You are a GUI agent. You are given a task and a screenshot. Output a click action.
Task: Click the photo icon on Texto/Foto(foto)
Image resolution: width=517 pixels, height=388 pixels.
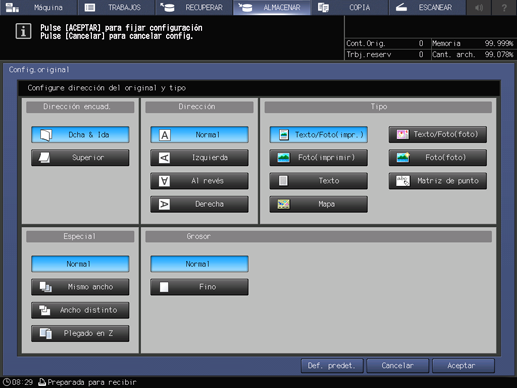tap(403, 135)
